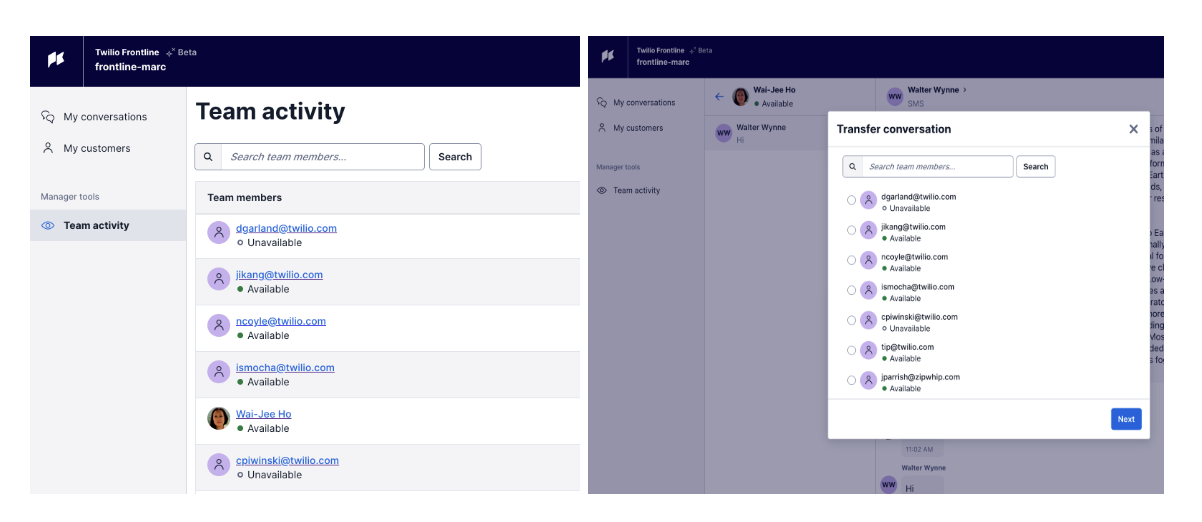Click jparrish@zipwhip.com text in Transfer dialog

click(x=920, y=377)
